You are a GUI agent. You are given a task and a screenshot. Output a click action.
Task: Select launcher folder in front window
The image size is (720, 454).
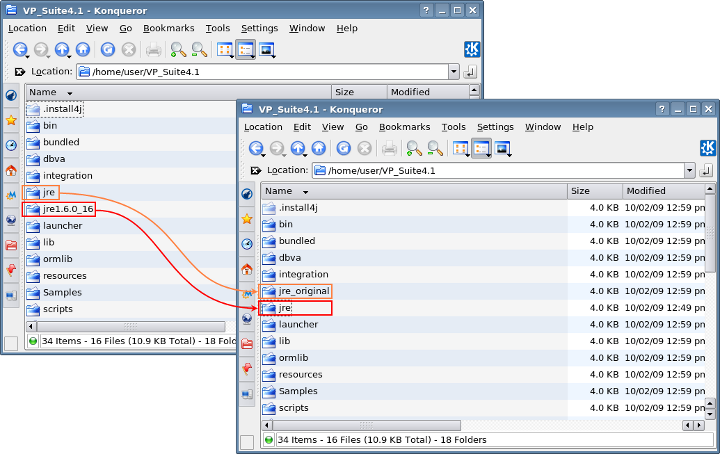(x=291, y=325)
